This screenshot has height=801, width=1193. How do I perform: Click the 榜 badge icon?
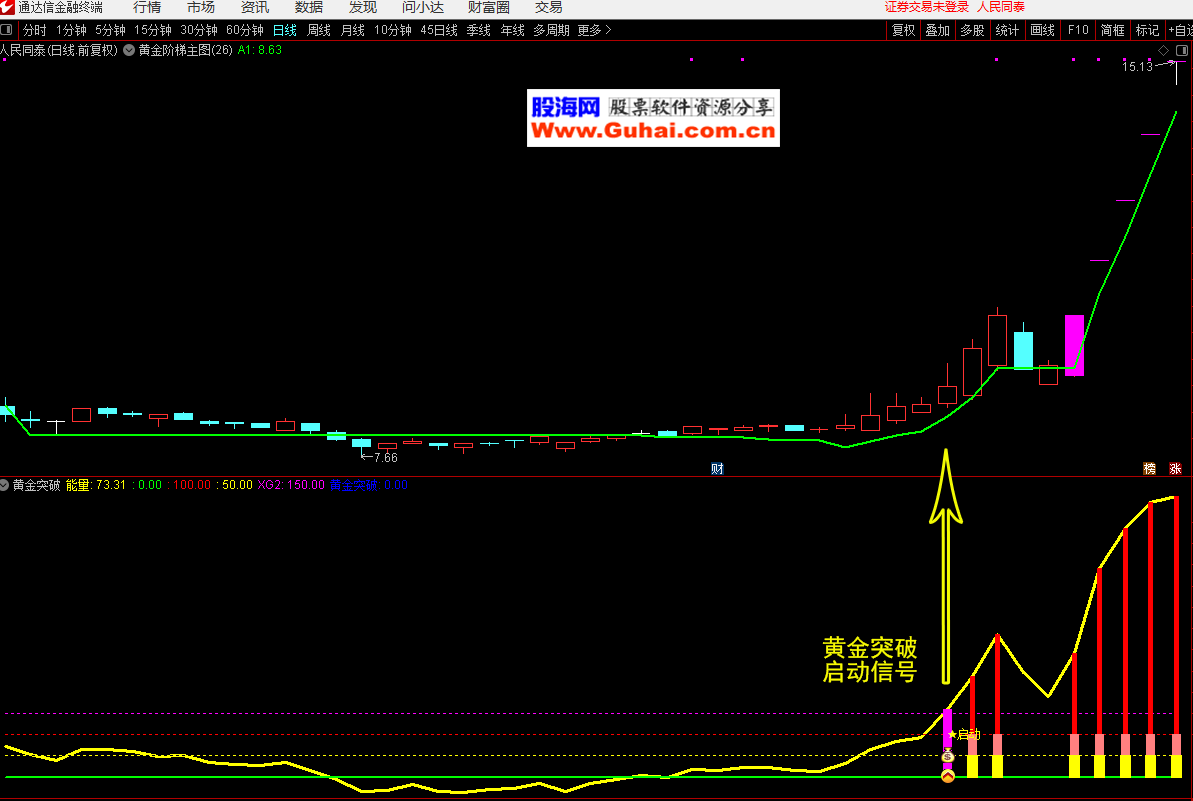tap(1150, 468)
